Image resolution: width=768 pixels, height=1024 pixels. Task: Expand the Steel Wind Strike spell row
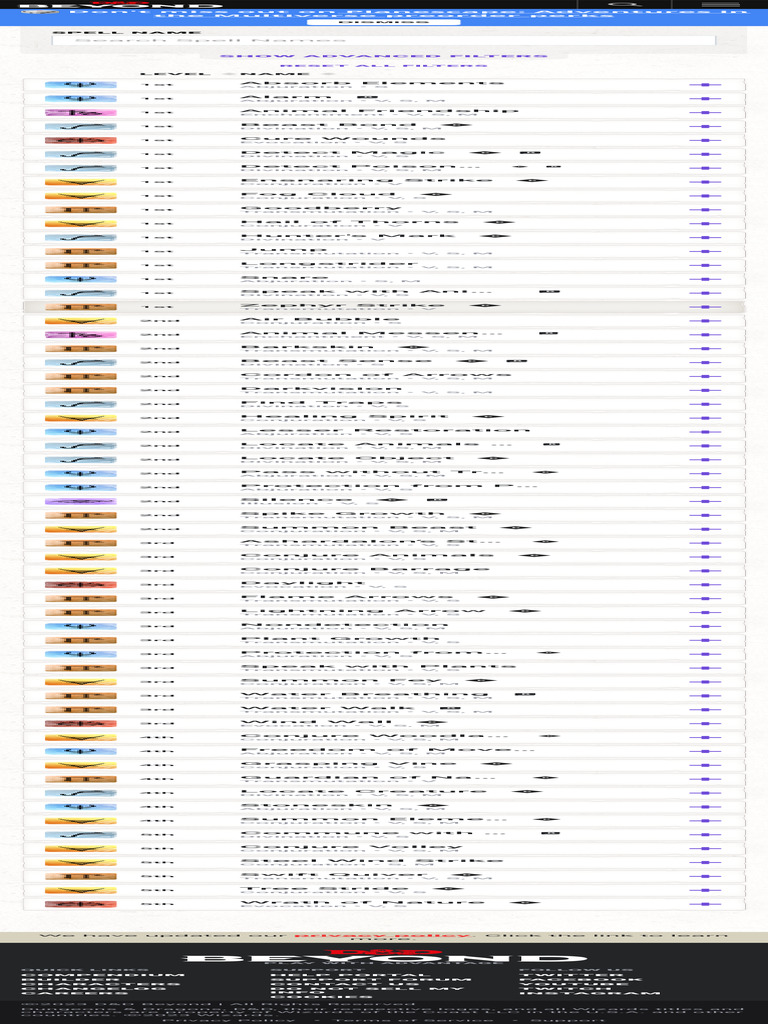(x=705, y=863)
